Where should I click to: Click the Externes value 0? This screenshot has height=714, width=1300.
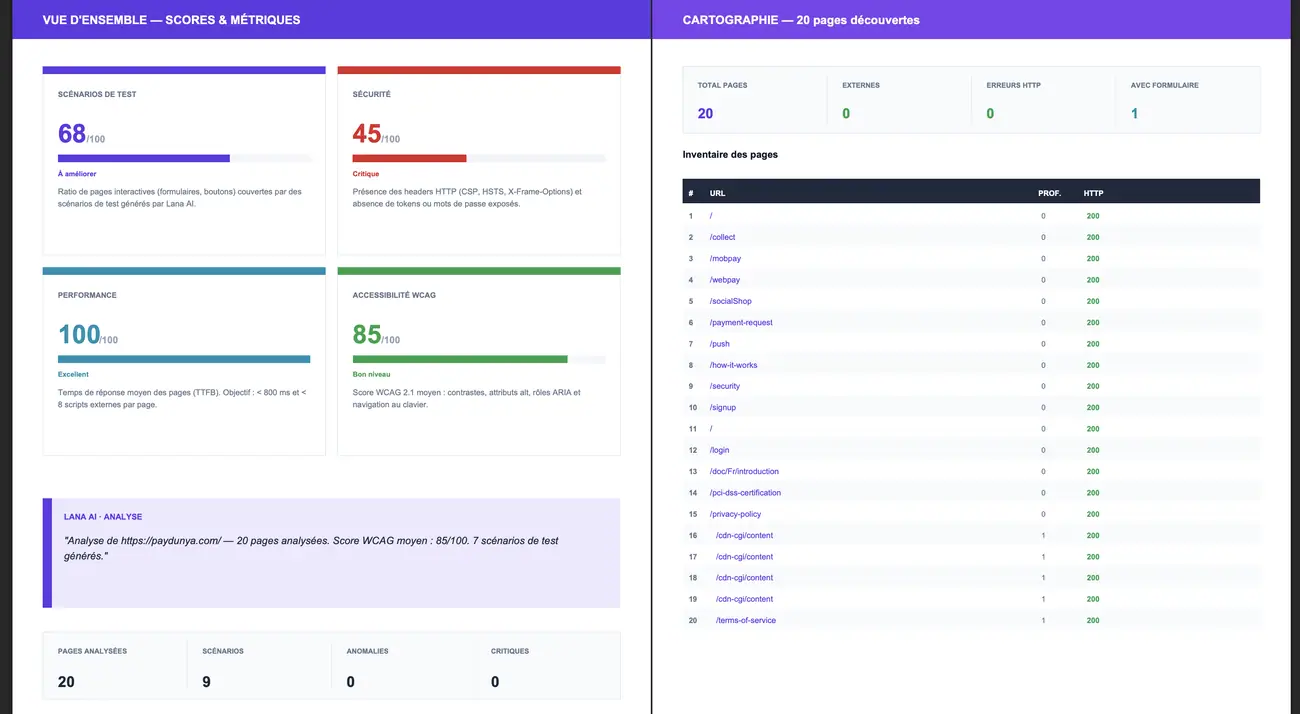846,114
